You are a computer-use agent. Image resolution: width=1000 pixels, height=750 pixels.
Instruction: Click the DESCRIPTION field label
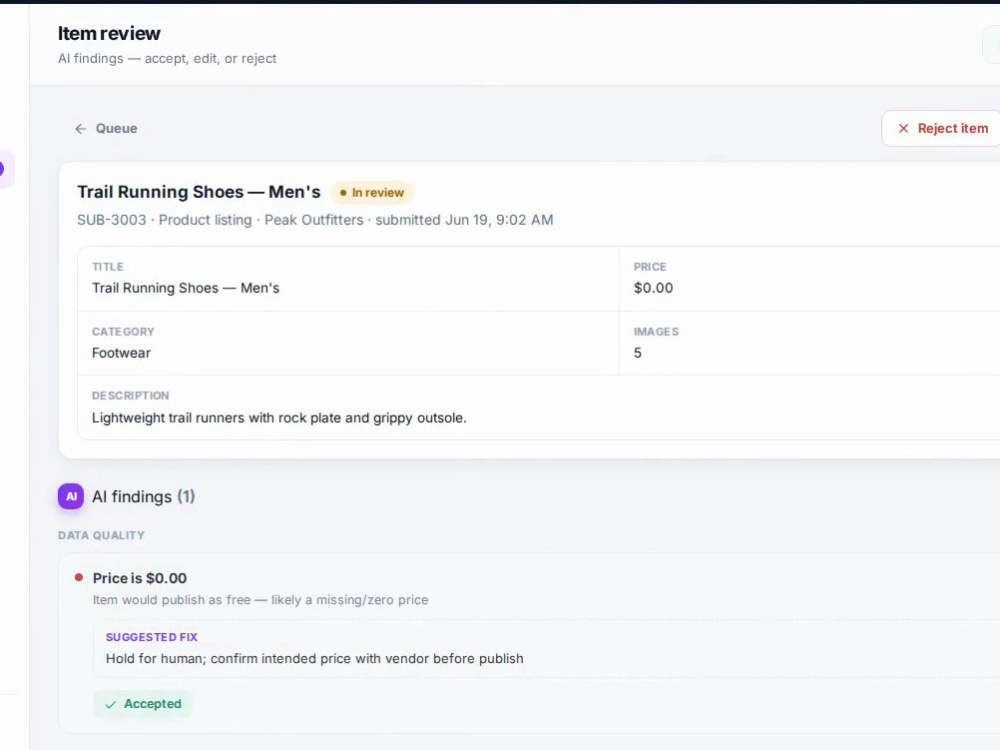[x=131, y=395]
